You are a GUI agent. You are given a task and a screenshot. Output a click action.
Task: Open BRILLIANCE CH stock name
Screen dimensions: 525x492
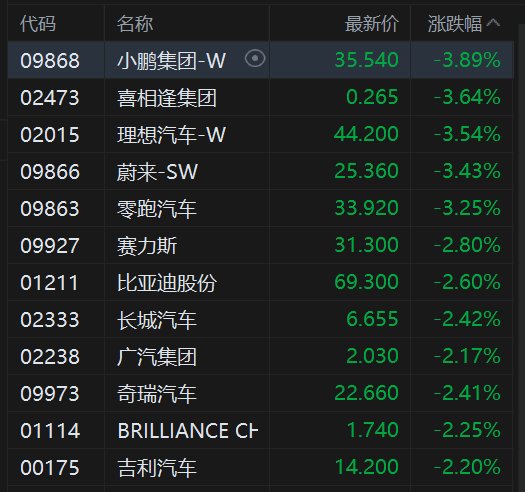pyautogui.click(x=188, y=431)
